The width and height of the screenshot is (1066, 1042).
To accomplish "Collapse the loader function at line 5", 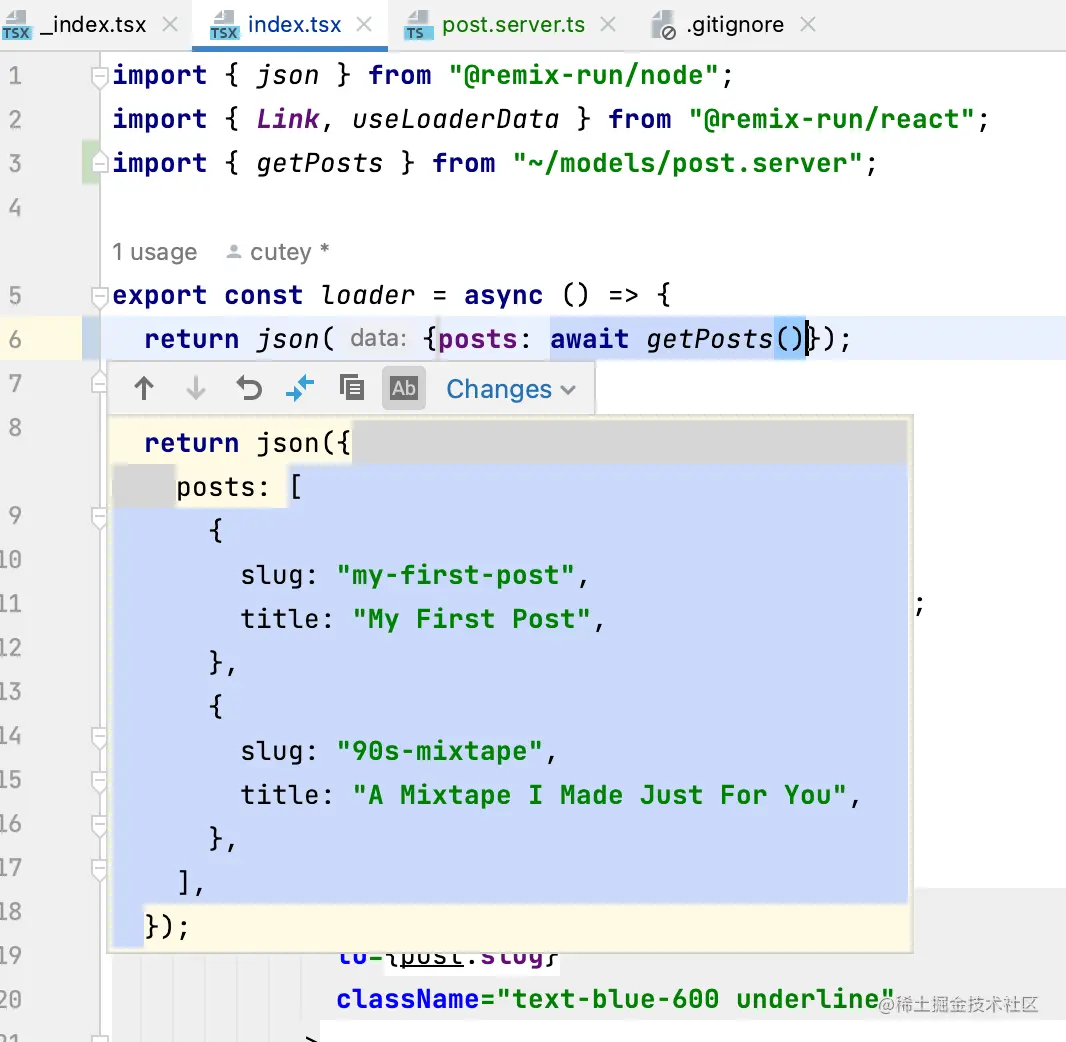I will coord(99,296).
